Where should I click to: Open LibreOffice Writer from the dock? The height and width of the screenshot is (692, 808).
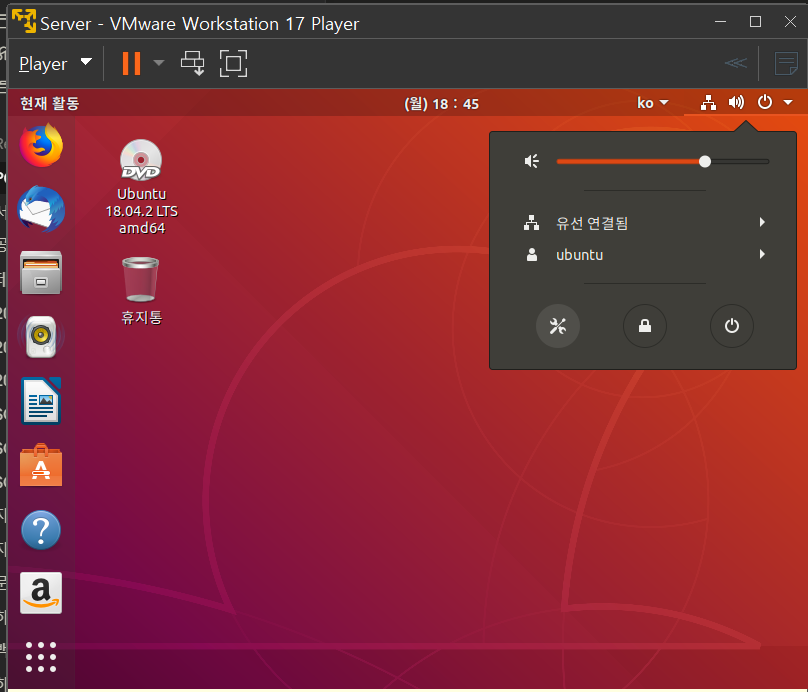[x=41, y=401]
